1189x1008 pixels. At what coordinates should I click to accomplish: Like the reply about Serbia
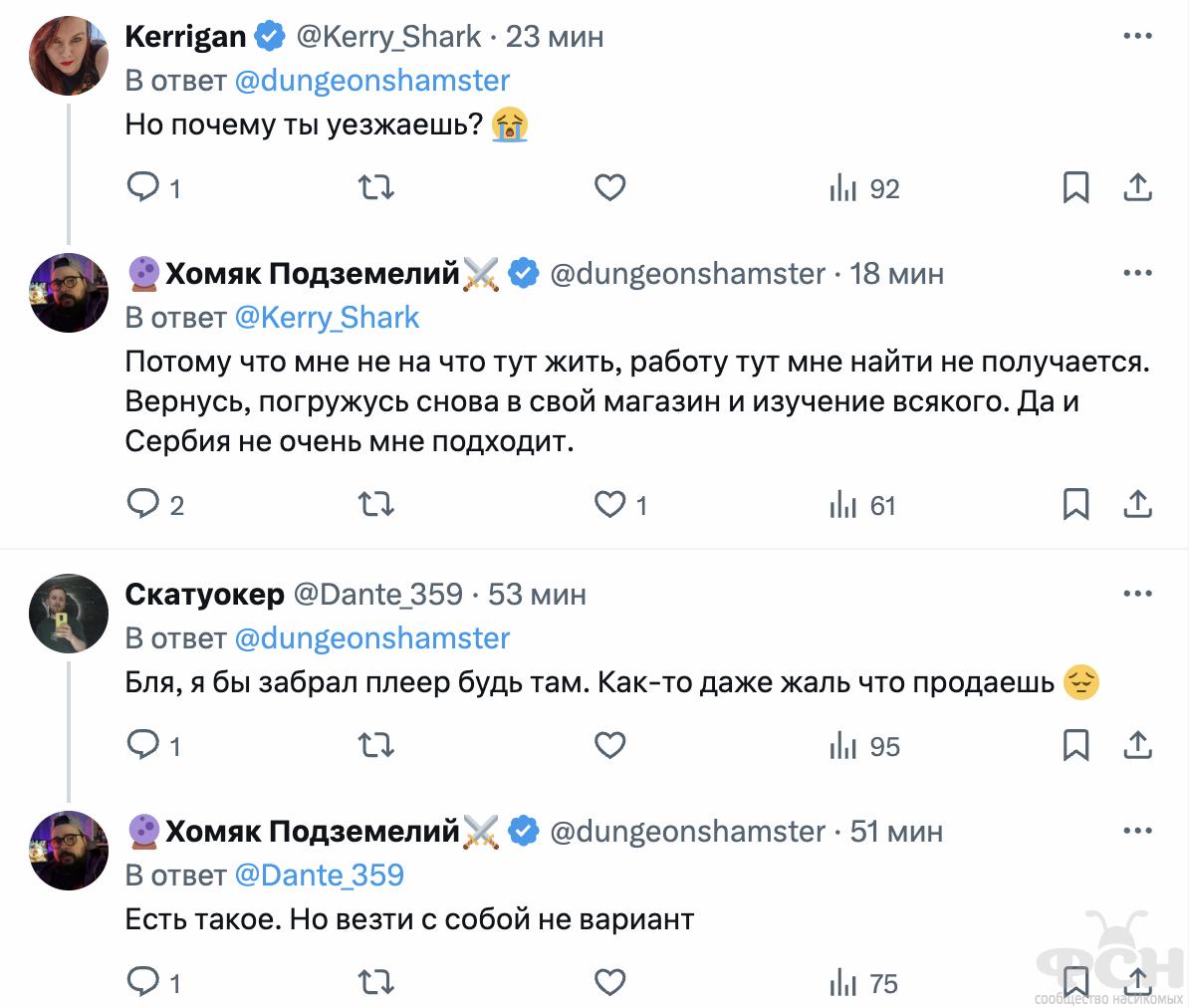(x=609, y=505)
